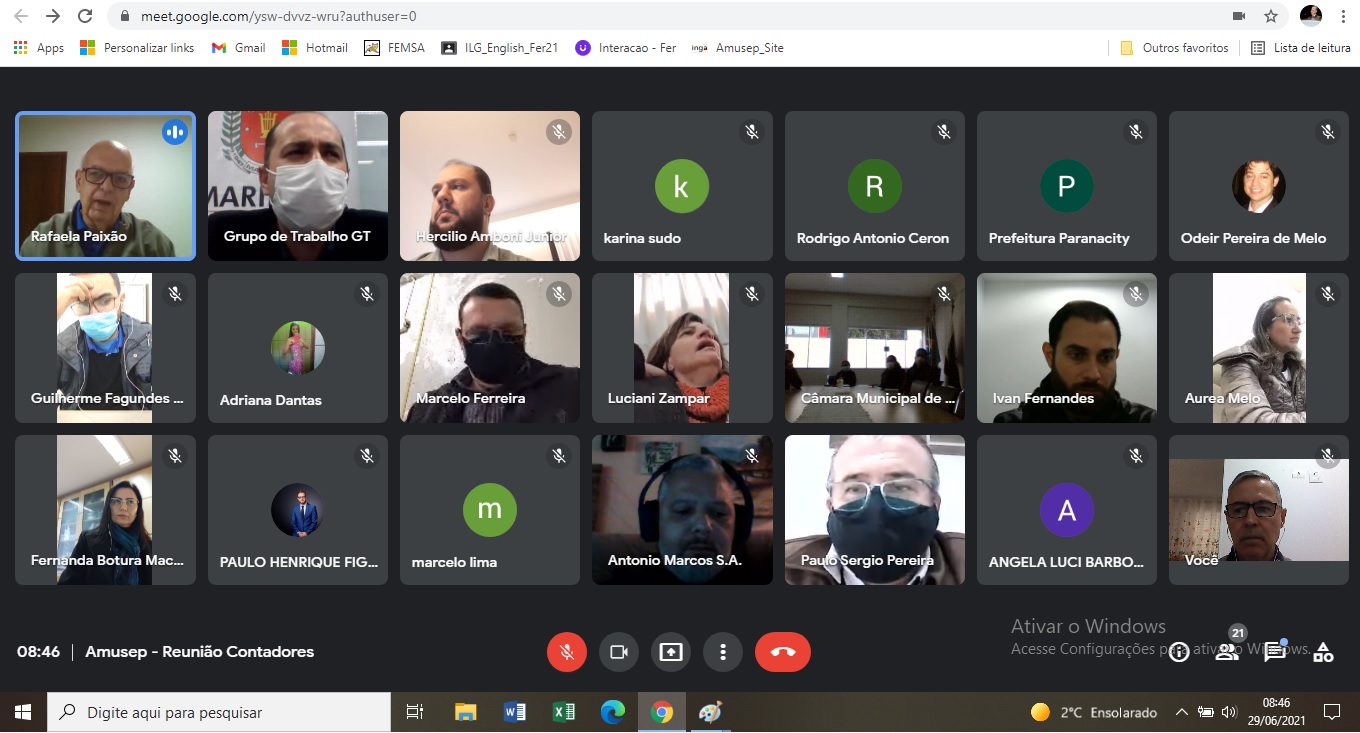Viewport: 1360px width, 733px height.
Task: Open the three-dot more options menu
Action: point(722,652)
